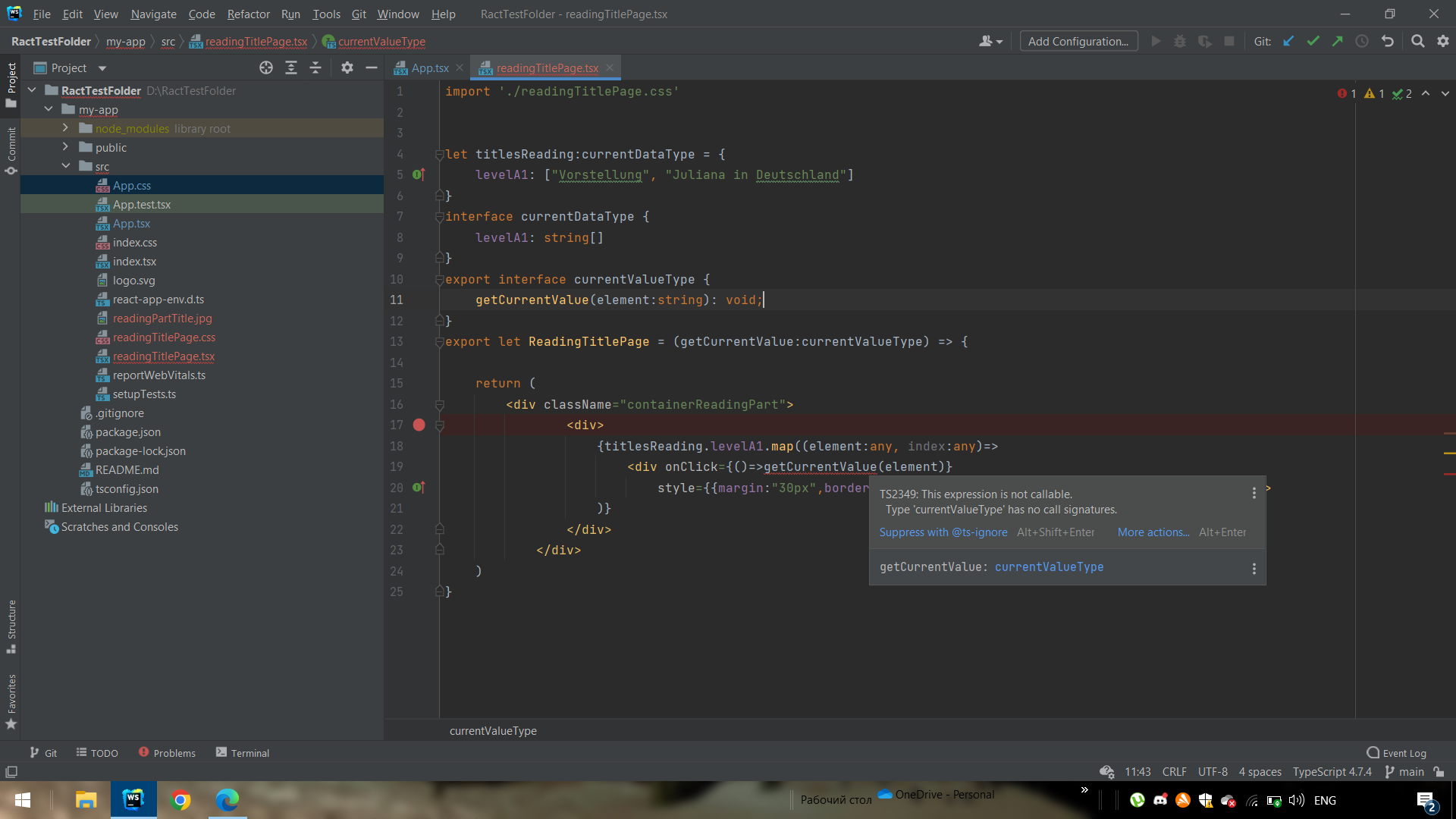This screenshot has width=1456, height=819.
Task: Open Search Everywhere magnifier icon
Action: pos(1417,41)
